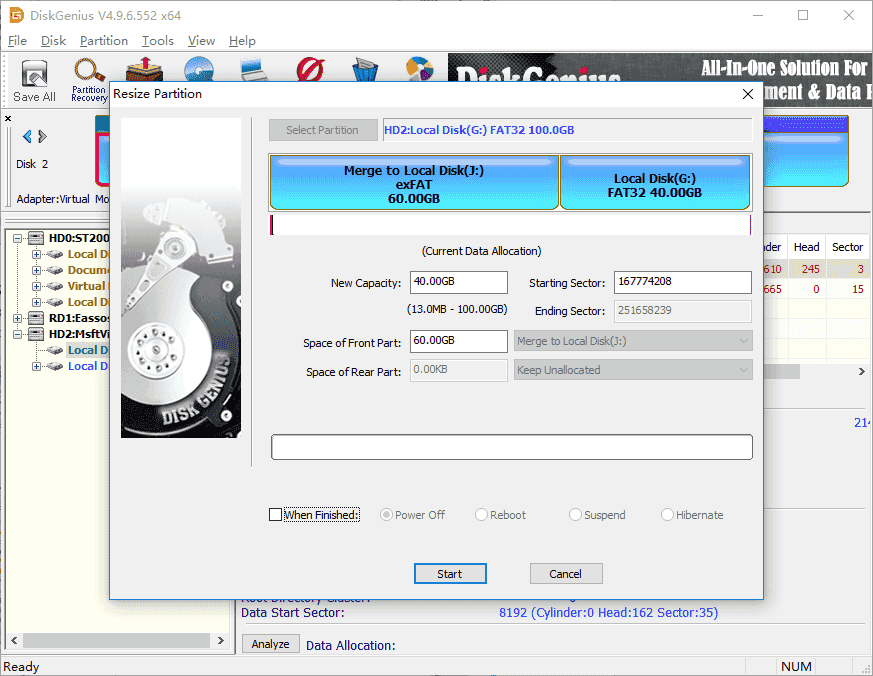The image size is (873, 676).
Task: Click the Cancel button
Action: 565,573
